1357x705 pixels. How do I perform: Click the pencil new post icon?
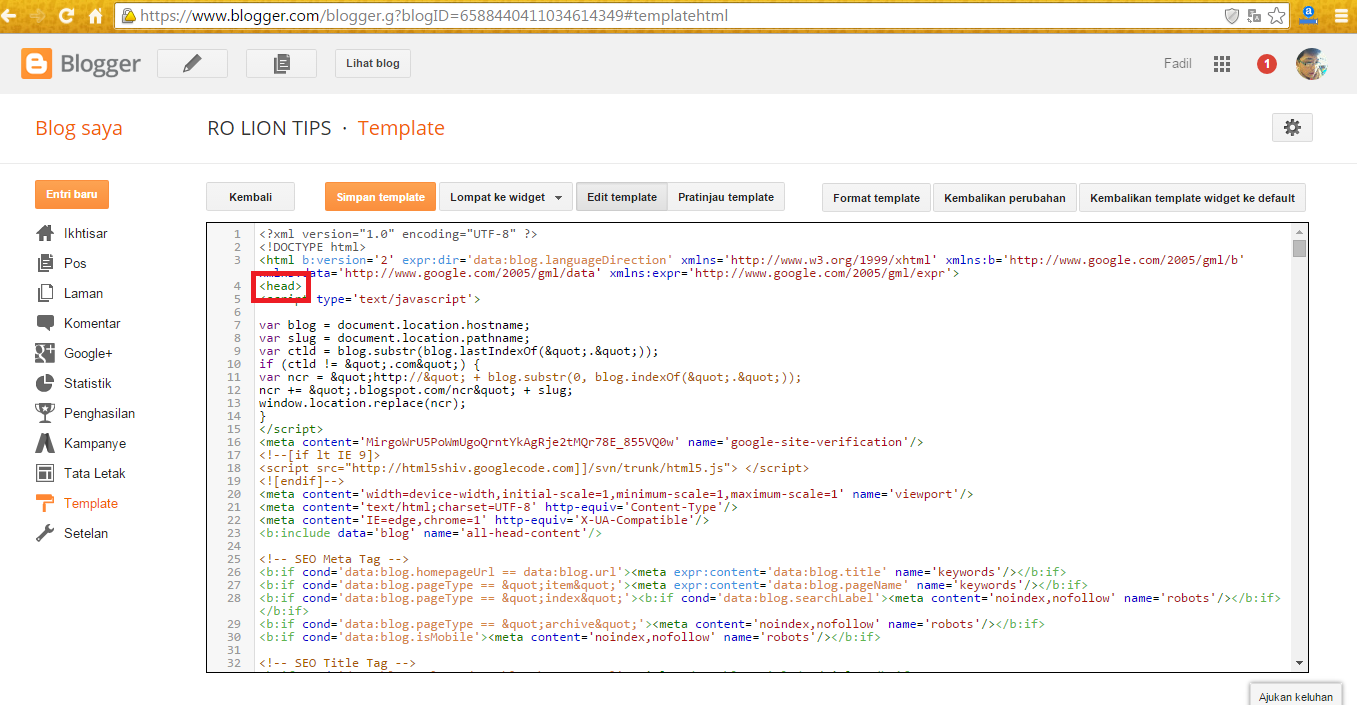(x=192, y=64)
